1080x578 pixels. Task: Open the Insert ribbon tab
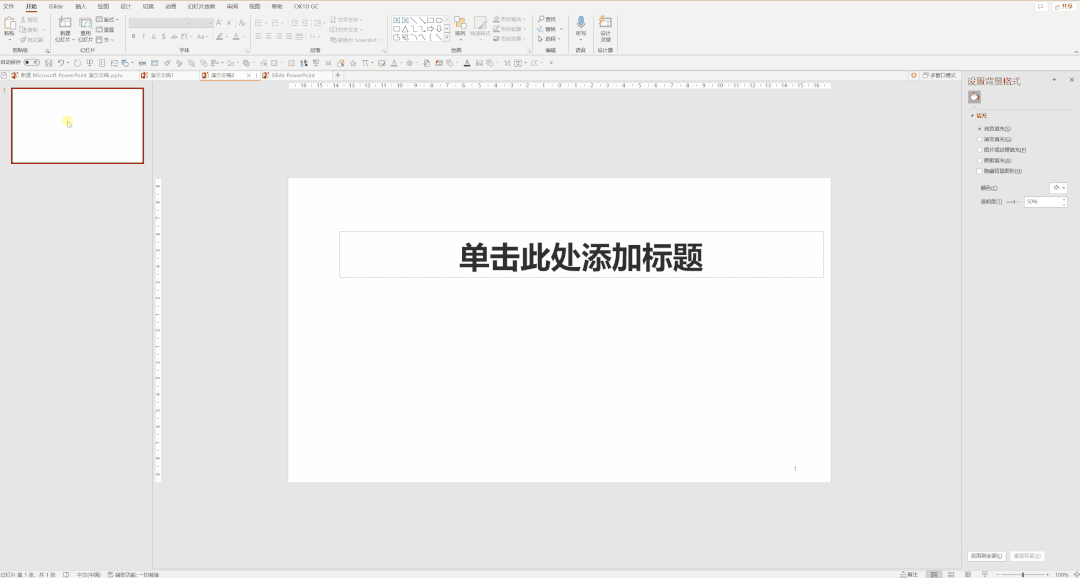(x=81, y=6)
